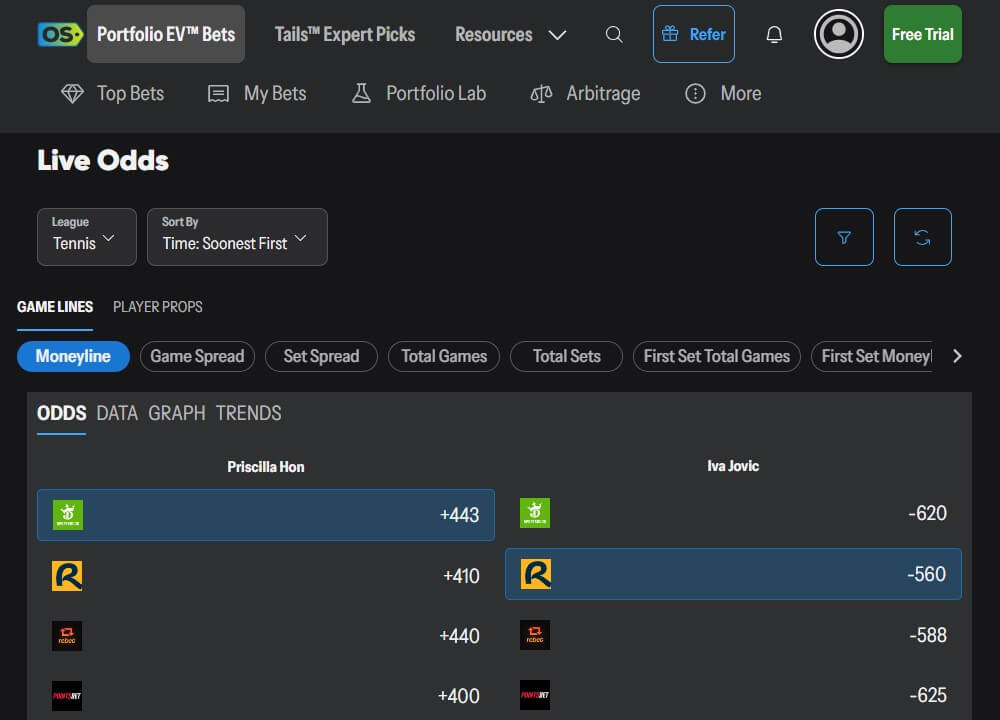Expand the League Tennis dropdown
The height and width of the screenshot is (720, 1000).
tap(86, 237)
